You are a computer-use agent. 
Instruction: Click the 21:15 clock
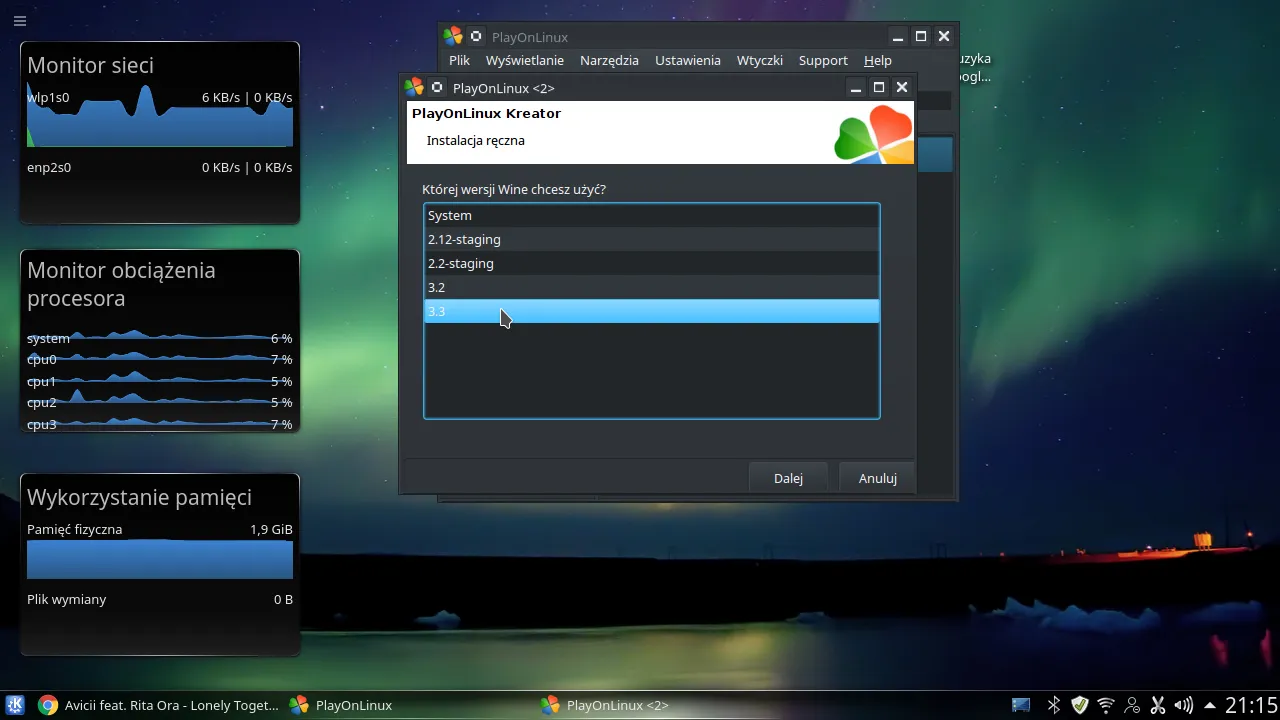[1251, 705]
